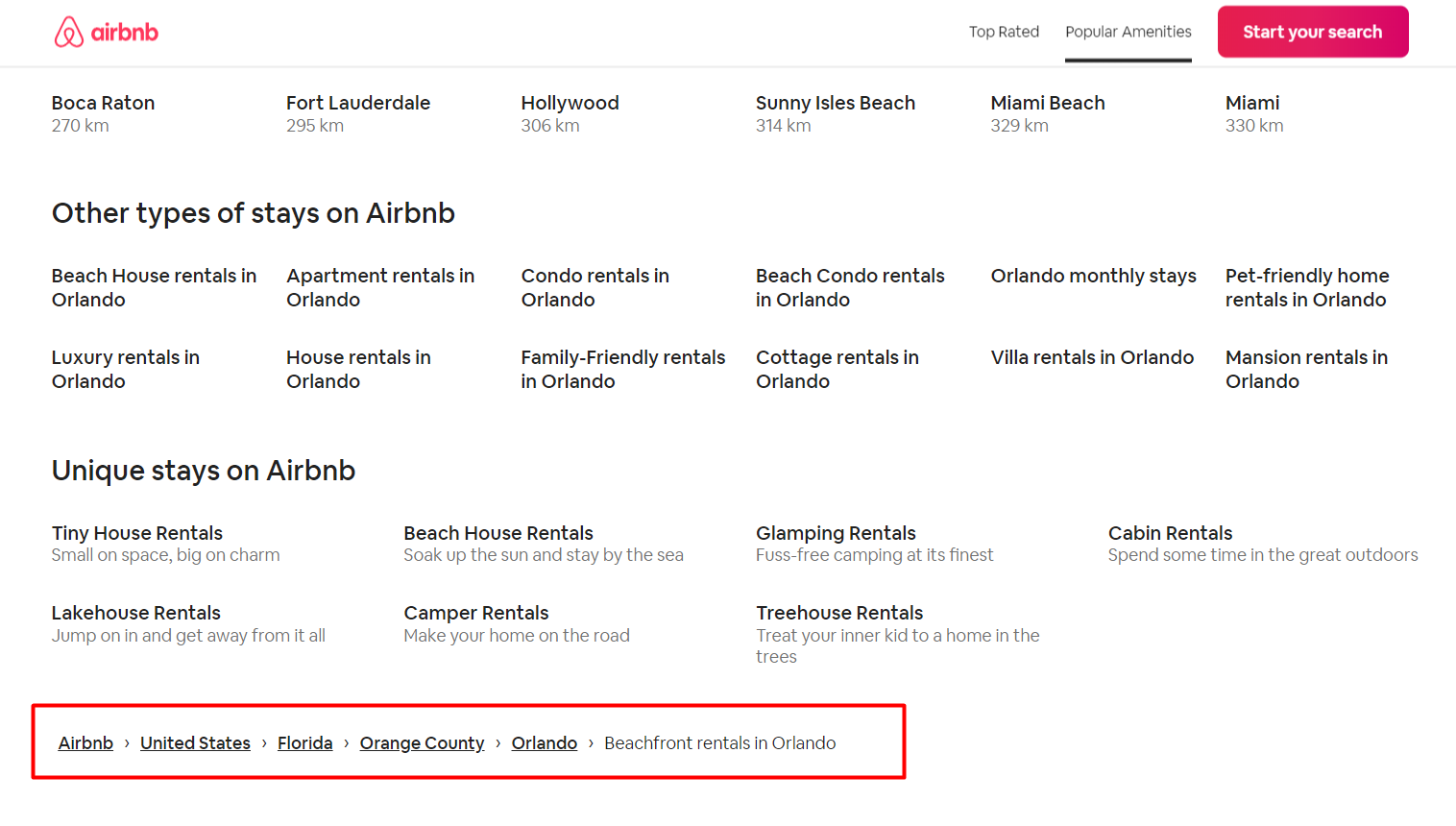The width and height of the screenshot is (1456, 826).
Task: Select Miami Beach from nearby destinations
Action: pyautogui.click(x=1048, y=103)
